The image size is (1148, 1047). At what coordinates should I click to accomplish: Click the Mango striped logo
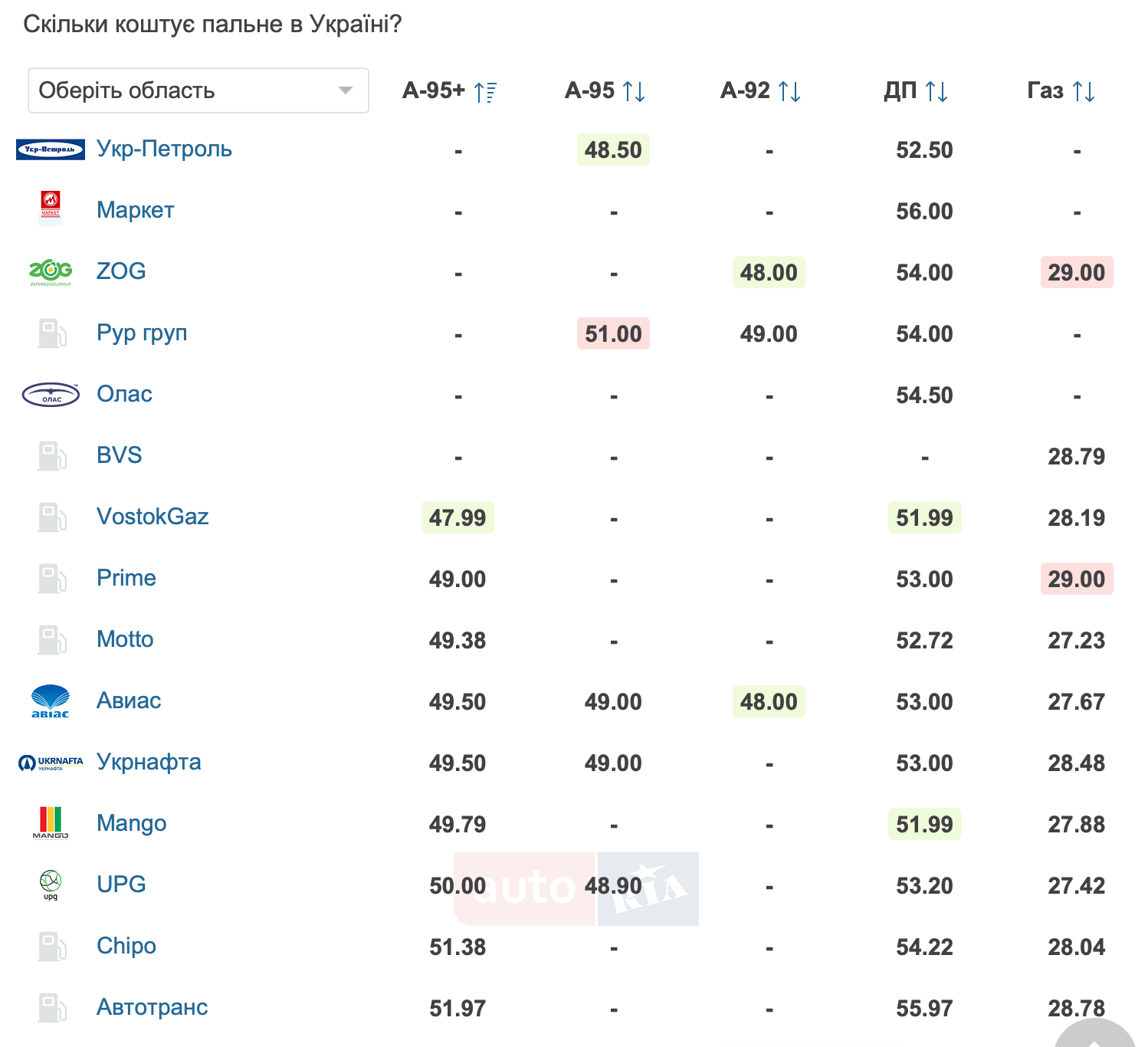tap(51, 823)
